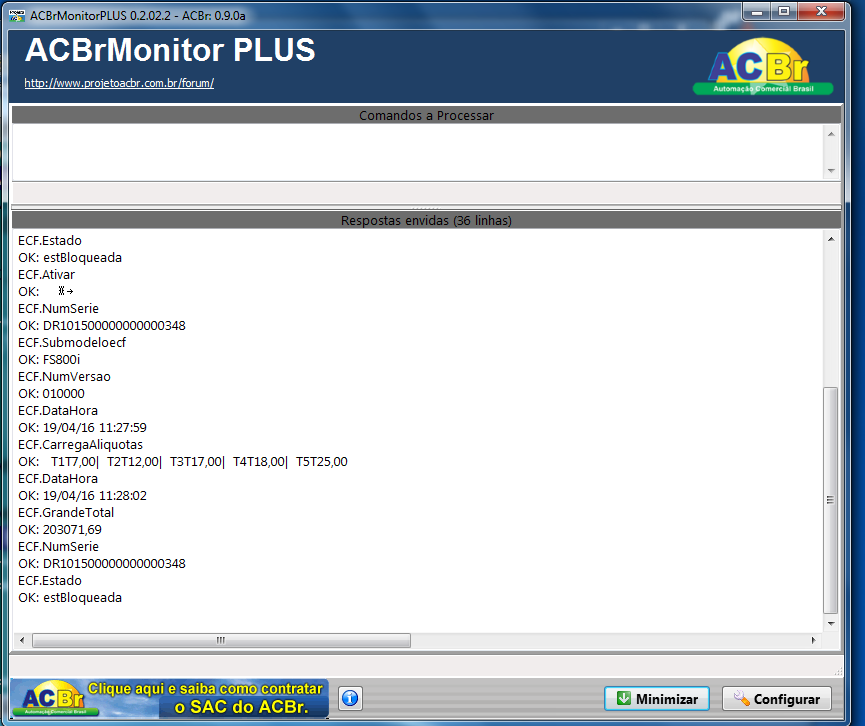Image resolution: width=865 pixels, height=726 pixels.
Task: Click the right arrow of the horizontal scrollbar
Action: point(813,640)
